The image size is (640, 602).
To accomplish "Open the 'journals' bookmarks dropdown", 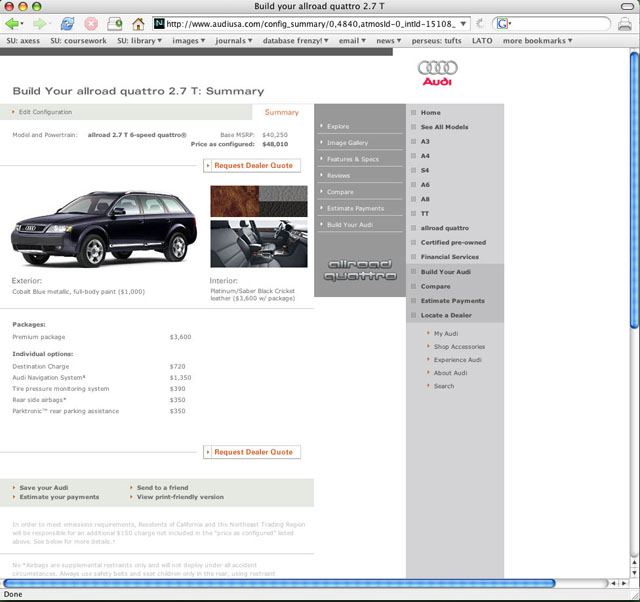I will 234,41.
